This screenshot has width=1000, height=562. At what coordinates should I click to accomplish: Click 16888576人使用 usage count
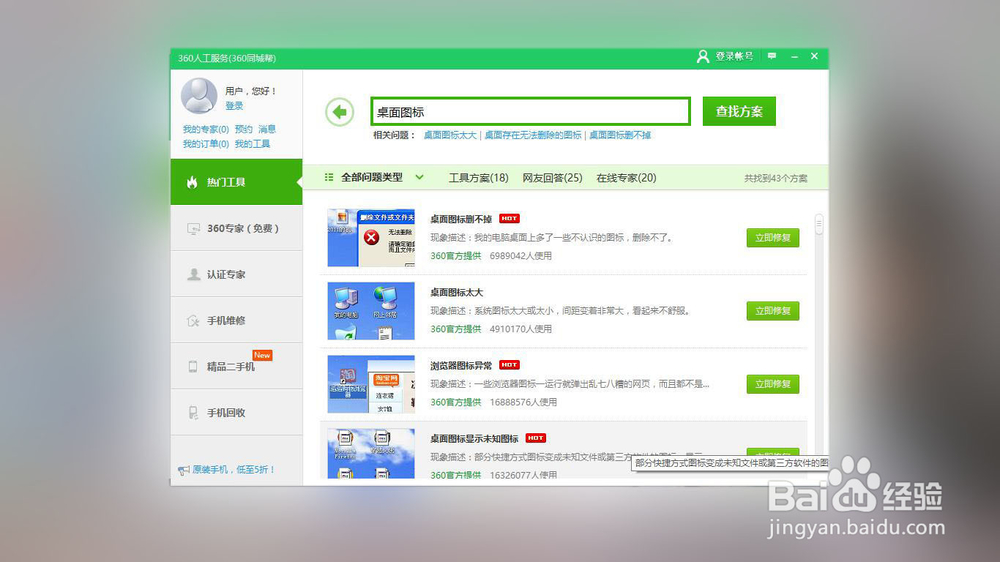coord(523,403)
